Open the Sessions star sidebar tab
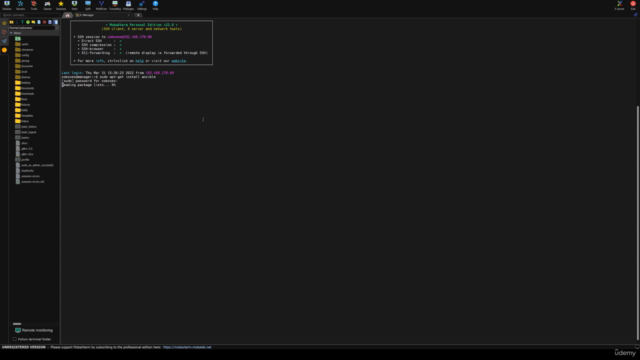 tap(4, 23)
